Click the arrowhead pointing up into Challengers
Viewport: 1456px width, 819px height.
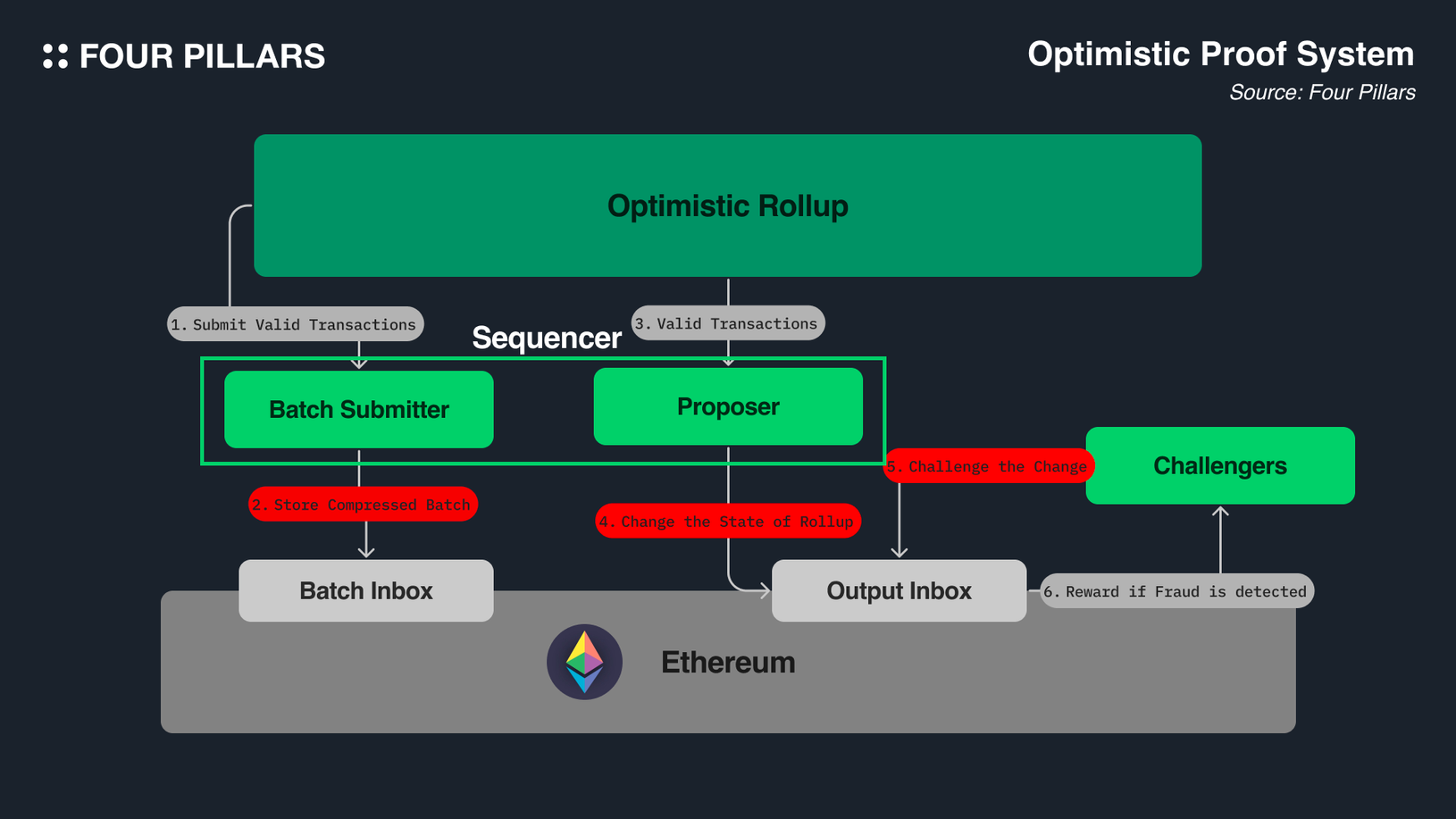(1220, 512)
